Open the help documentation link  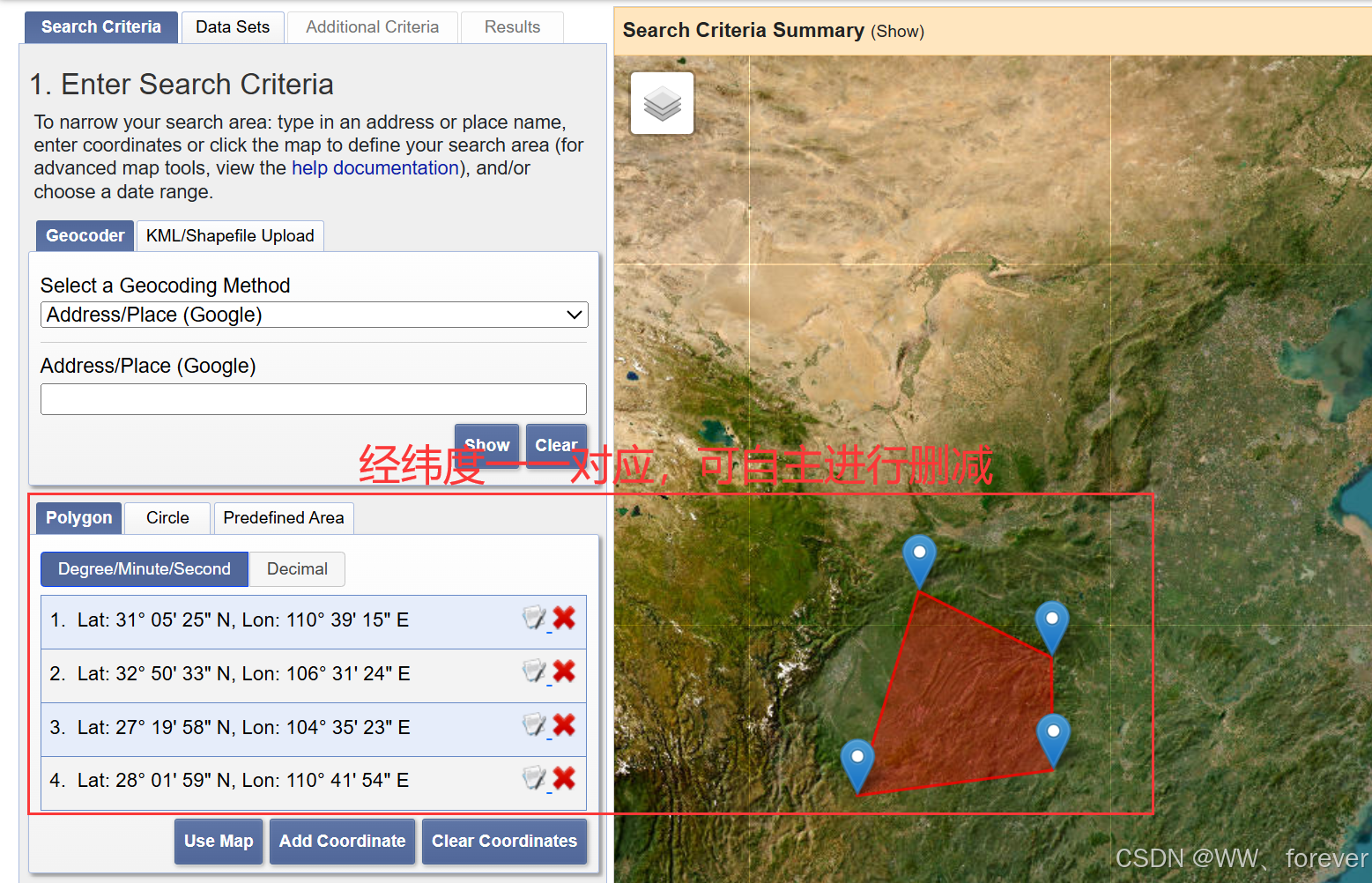click(375, 168)
